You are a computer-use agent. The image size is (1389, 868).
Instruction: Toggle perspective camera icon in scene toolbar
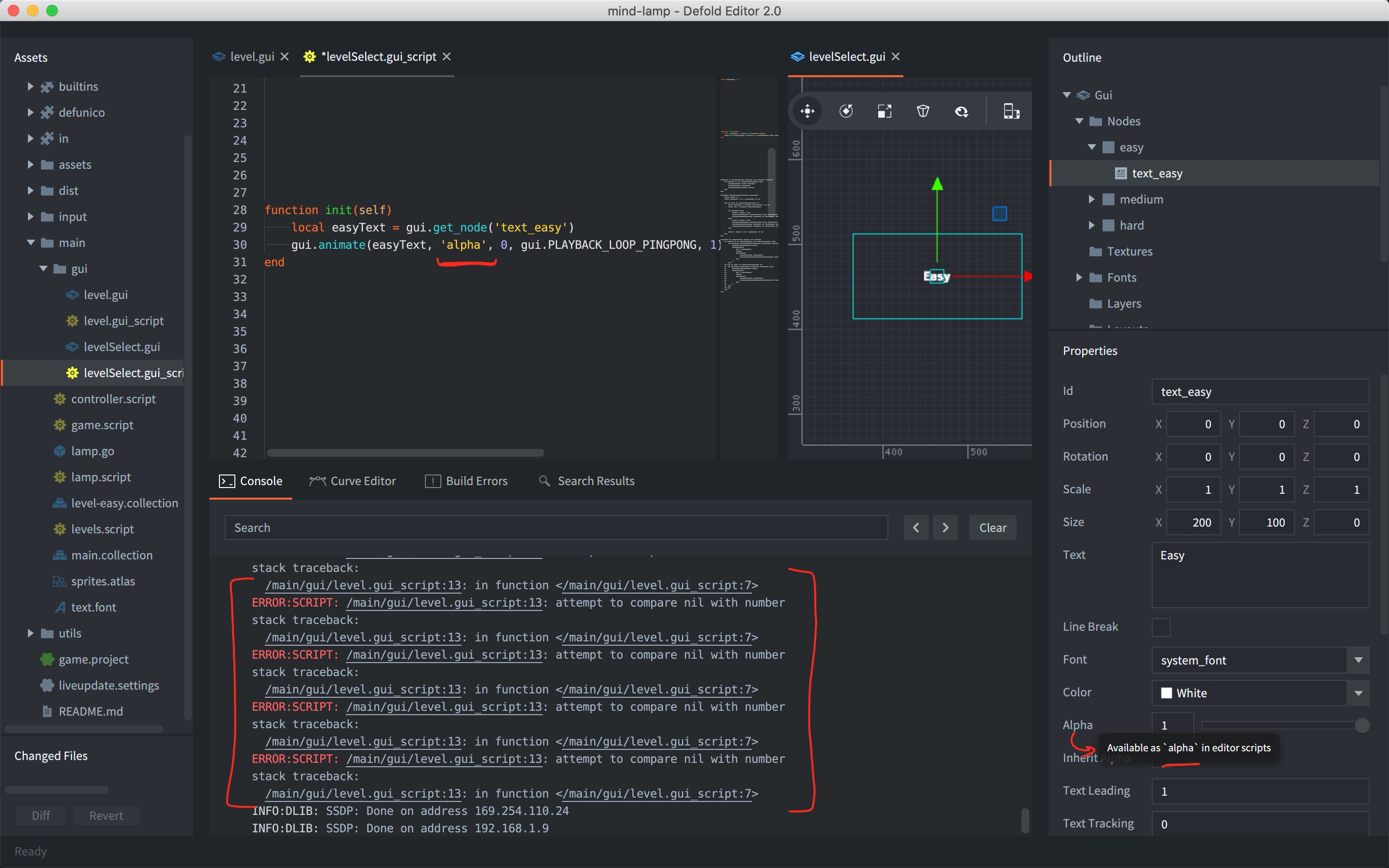923,111
